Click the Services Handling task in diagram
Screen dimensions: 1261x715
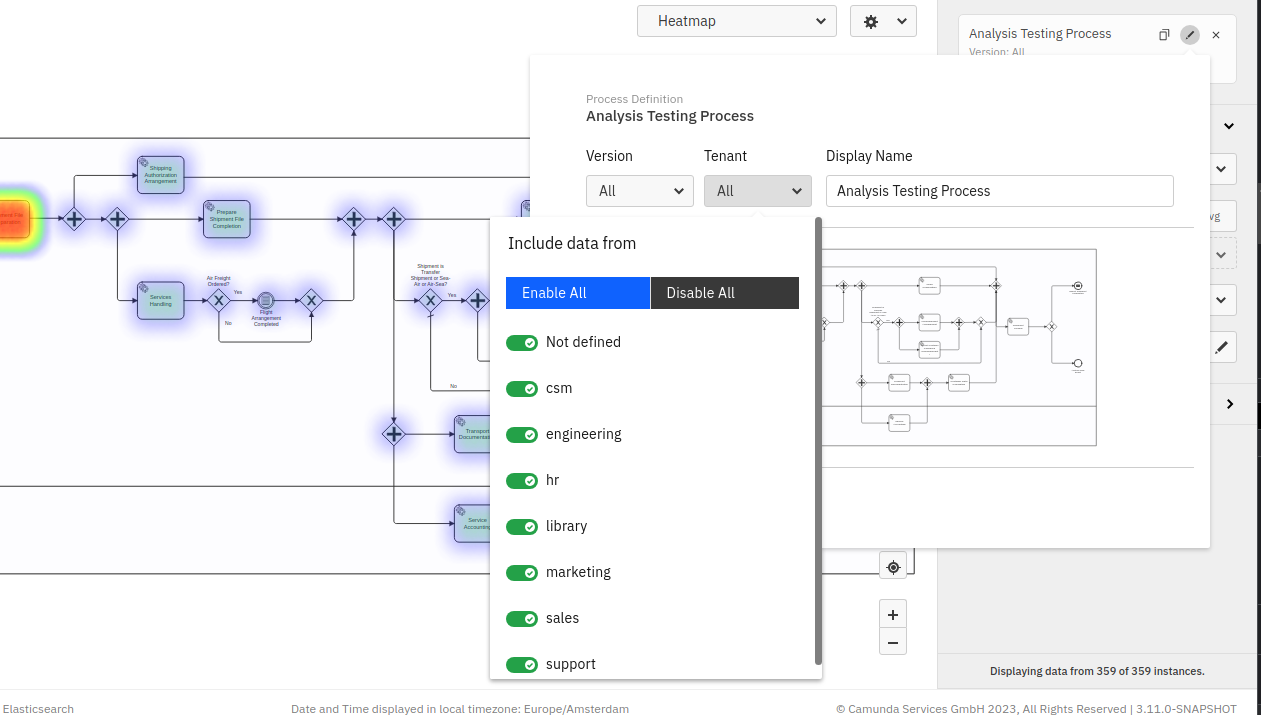(160, 300)
